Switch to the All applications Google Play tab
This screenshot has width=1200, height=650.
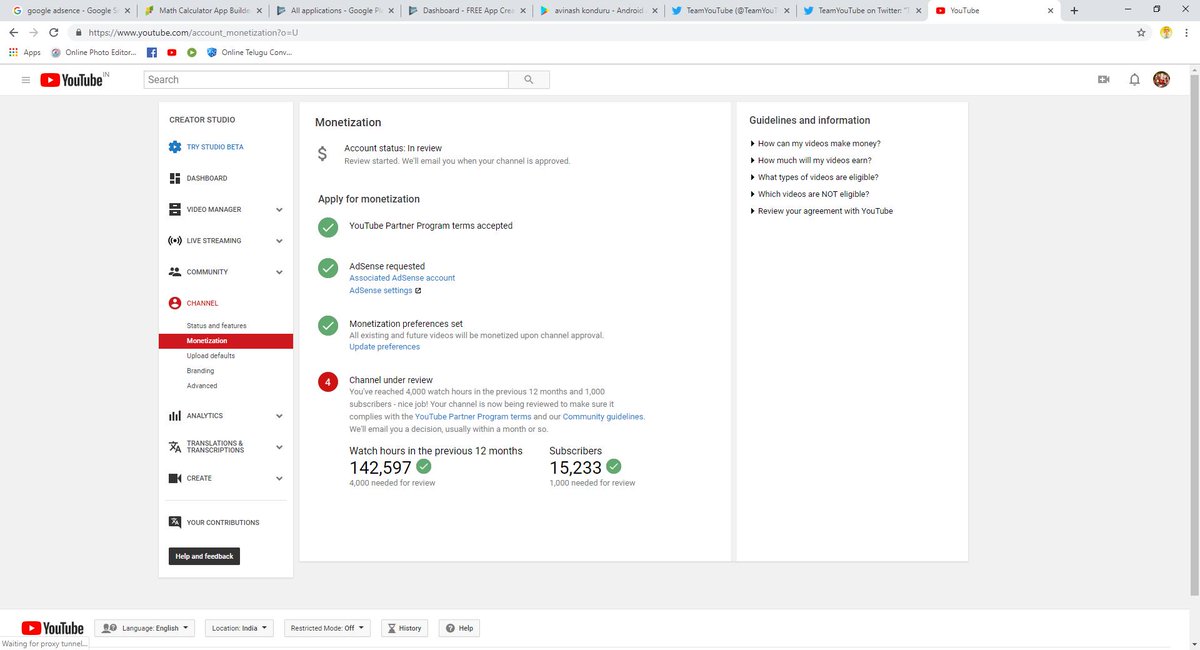[333, 10]
